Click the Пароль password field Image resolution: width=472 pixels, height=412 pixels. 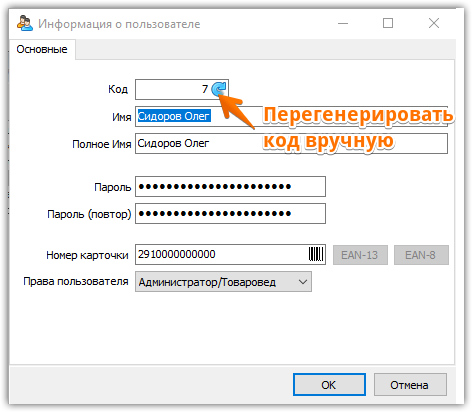[x=230, y=187]
